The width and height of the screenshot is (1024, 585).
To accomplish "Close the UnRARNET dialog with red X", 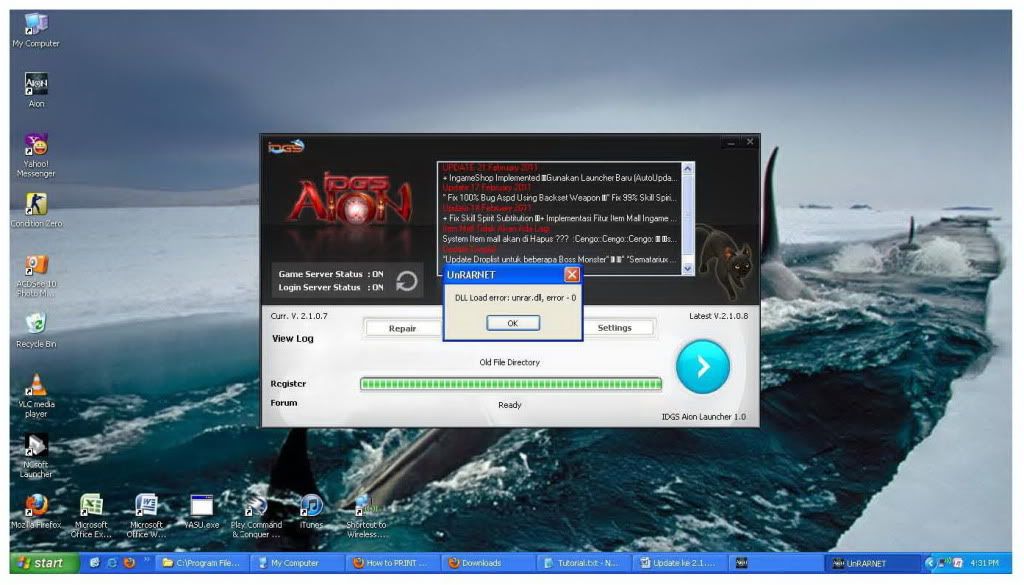I will (x=571, y=274).
